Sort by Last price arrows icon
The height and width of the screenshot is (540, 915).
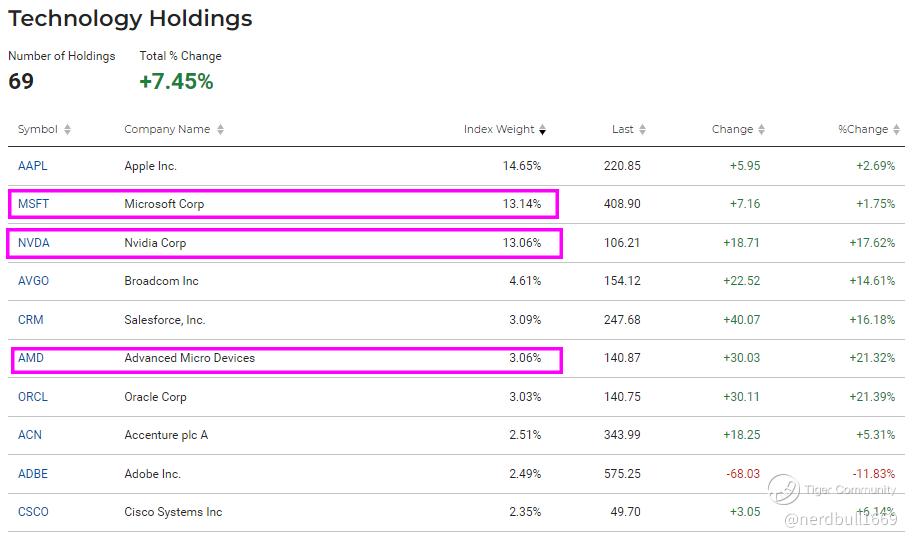coord(643,130)
